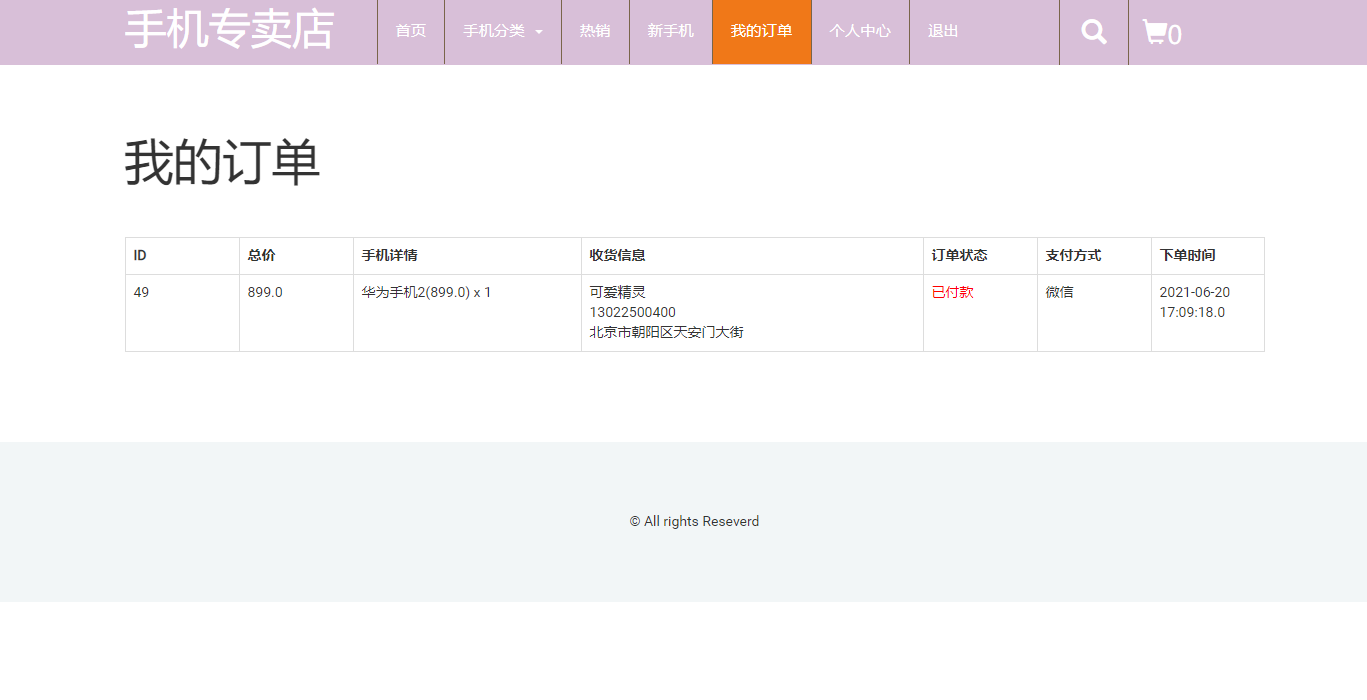Click the red 已付款 order status

pos(952,292)
